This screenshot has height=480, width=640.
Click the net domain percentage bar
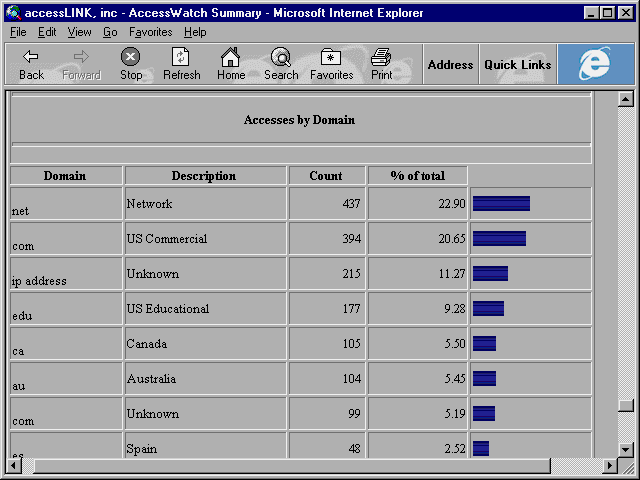point(501,204)
